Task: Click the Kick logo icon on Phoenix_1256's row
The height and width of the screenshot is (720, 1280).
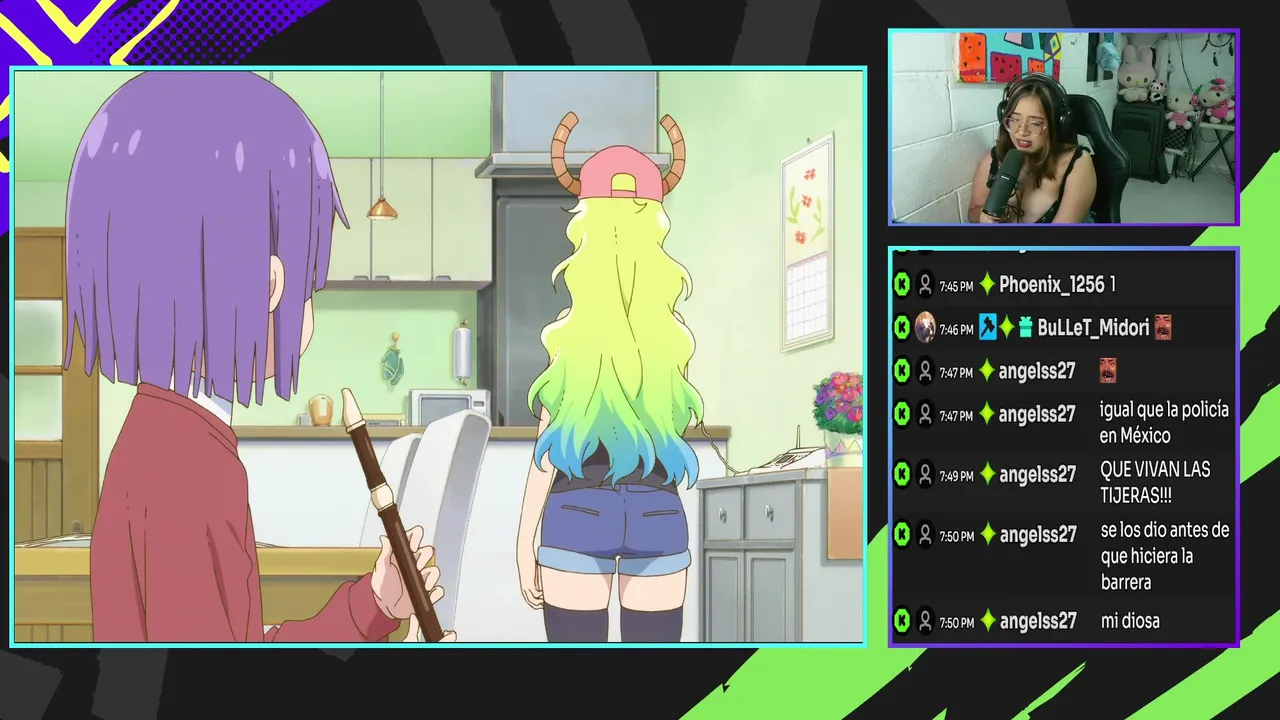Action: (901, 285)
